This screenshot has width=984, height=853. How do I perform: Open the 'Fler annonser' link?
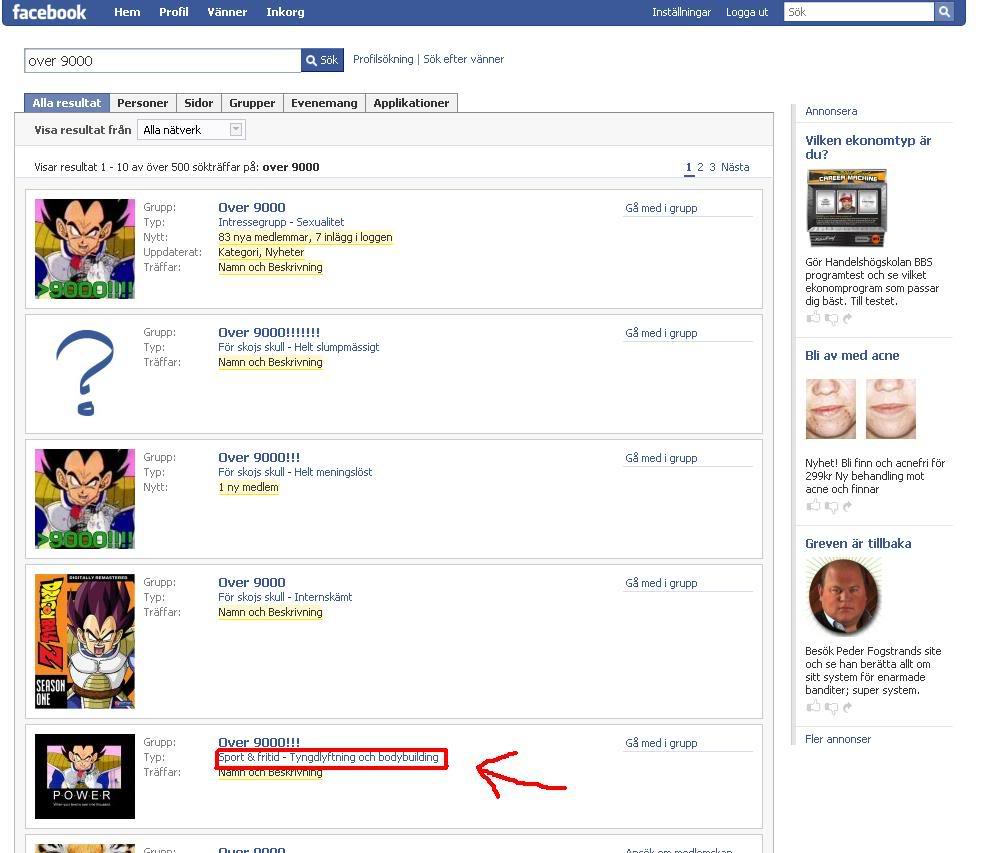838,739
